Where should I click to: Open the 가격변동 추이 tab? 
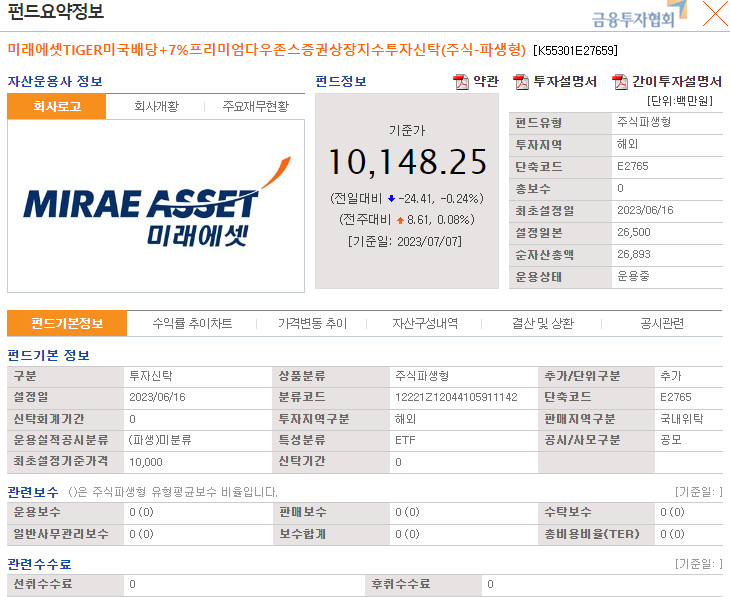click(x=312, y=323)
